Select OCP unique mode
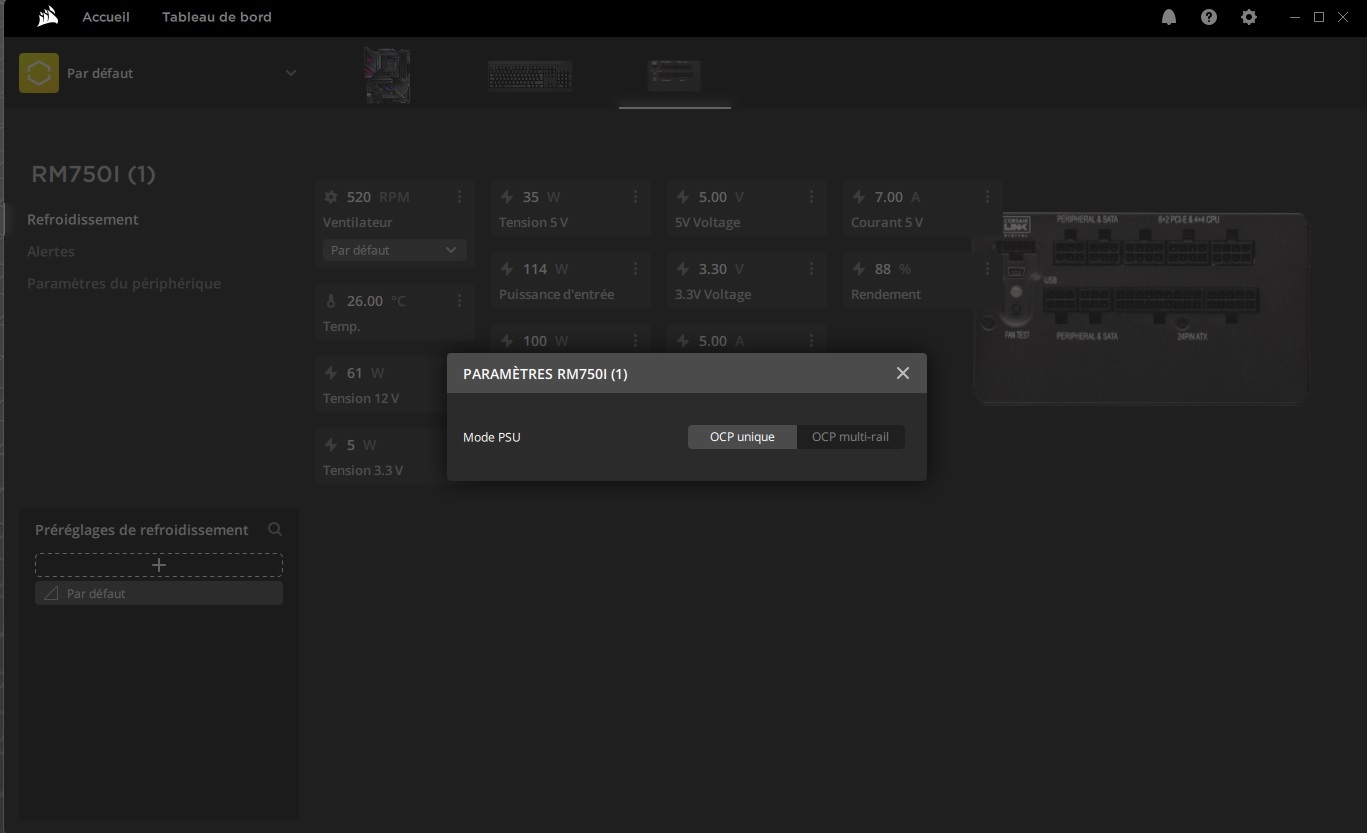Screen dimensions: 1367x833 (x=742, y=437)
